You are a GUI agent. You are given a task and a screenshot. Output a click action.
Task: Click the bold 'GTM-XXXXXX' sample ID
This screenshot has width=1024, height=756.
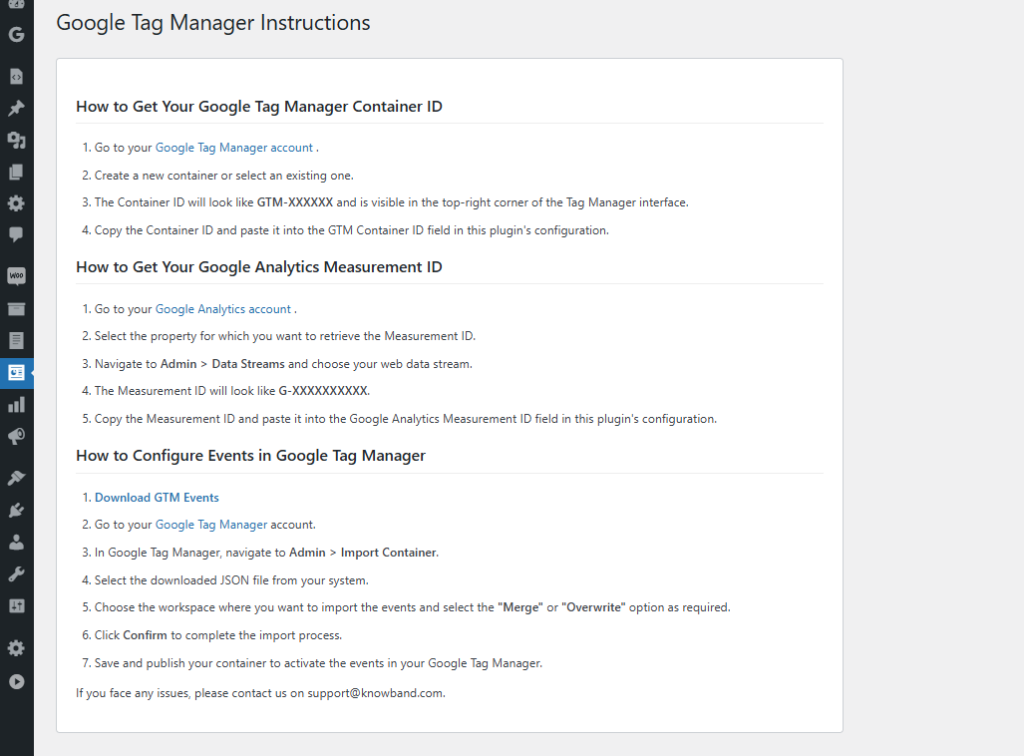(x=295, y=202)
